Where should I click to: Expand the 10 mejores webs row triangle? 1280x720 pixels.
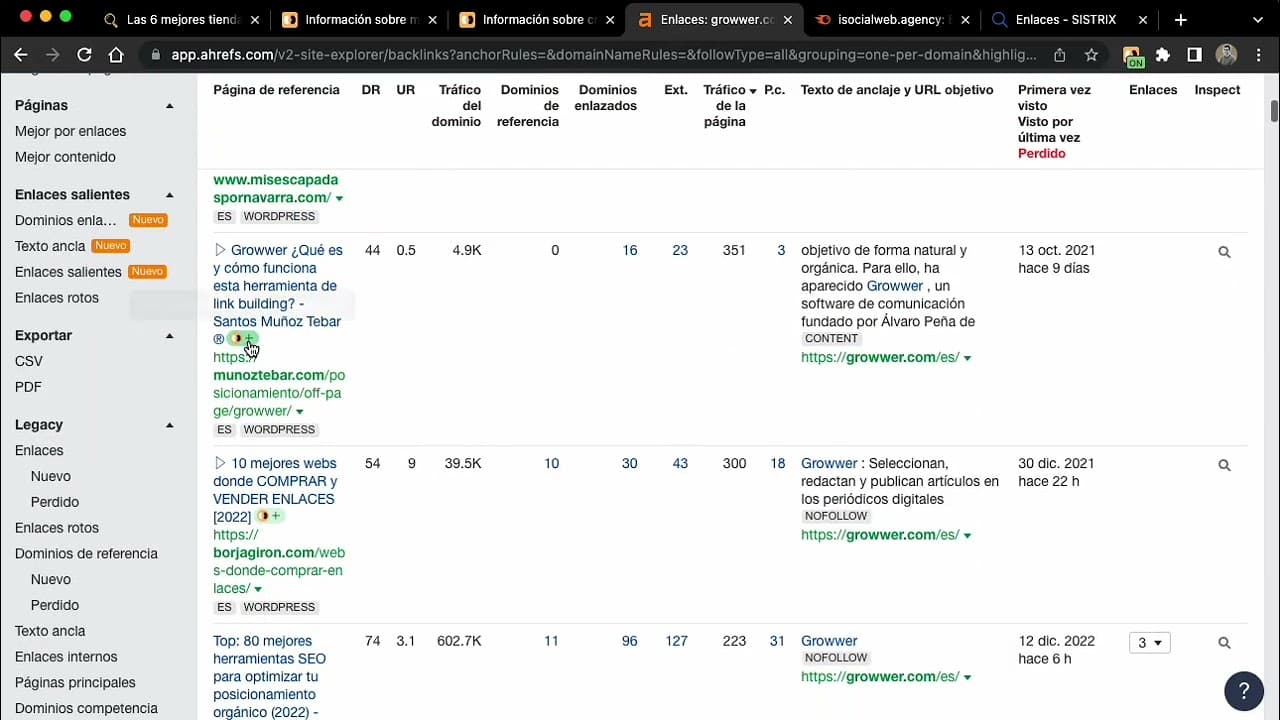[x=220, y=463]
